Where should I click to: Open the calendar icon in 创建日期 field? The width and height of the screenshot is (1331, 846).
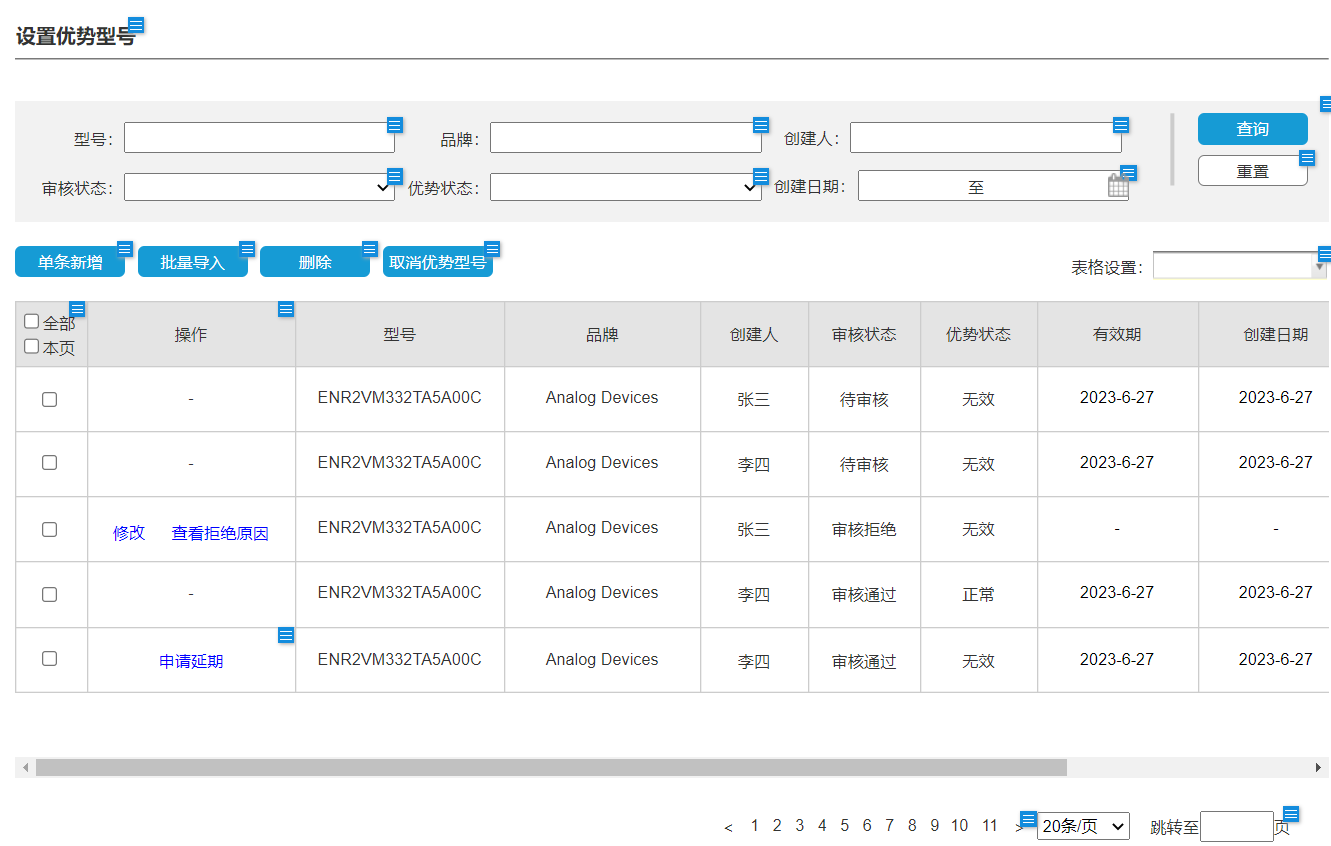tap(1117, 186)
